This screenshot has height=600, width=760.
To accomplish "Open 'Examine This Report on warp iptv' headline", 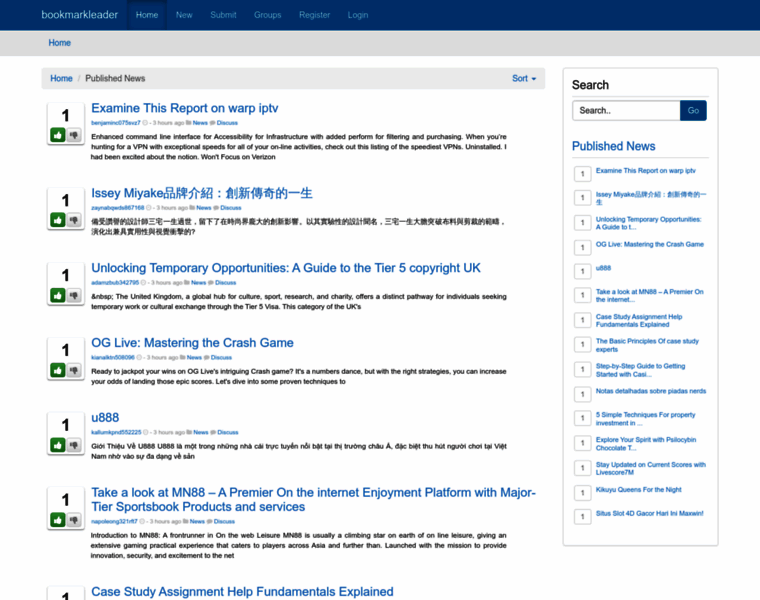I will (185, 108).
